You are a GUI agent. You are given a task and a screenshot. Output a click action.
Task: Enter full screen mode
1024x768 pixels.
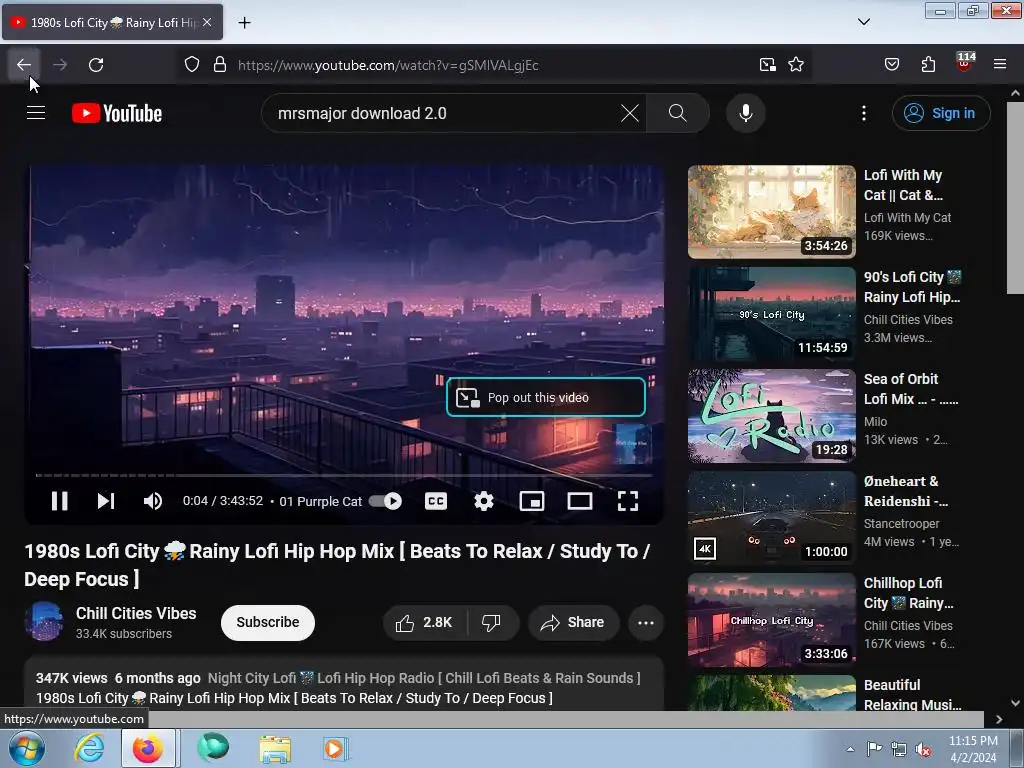click(x=628, y=501)
